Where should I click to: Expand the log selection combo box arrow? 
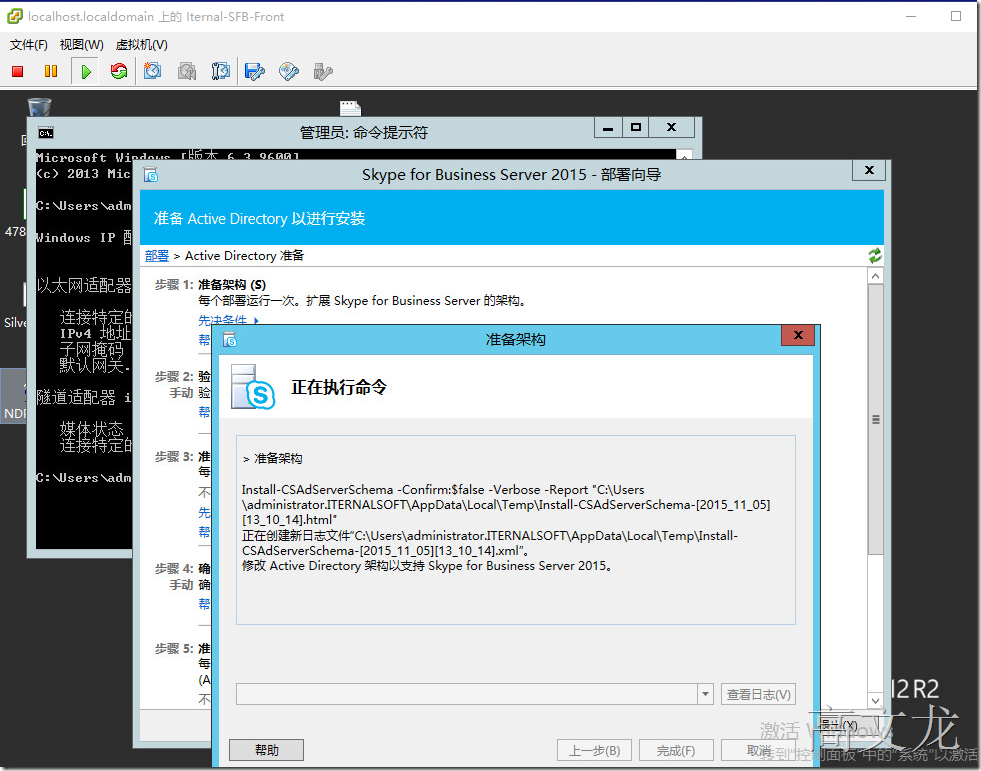point(705,694)
